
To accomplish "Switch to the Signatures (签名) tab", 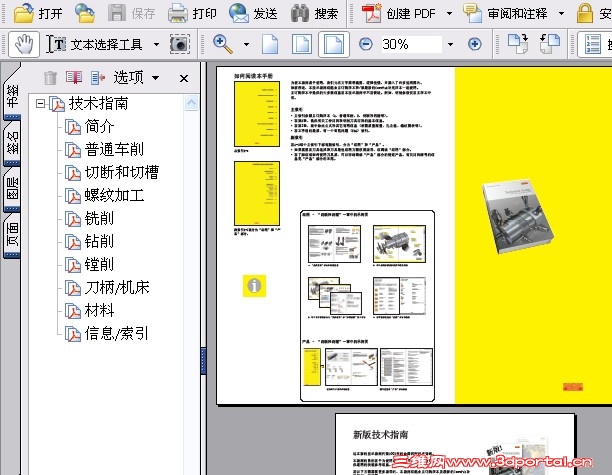I will coord(12,142).
